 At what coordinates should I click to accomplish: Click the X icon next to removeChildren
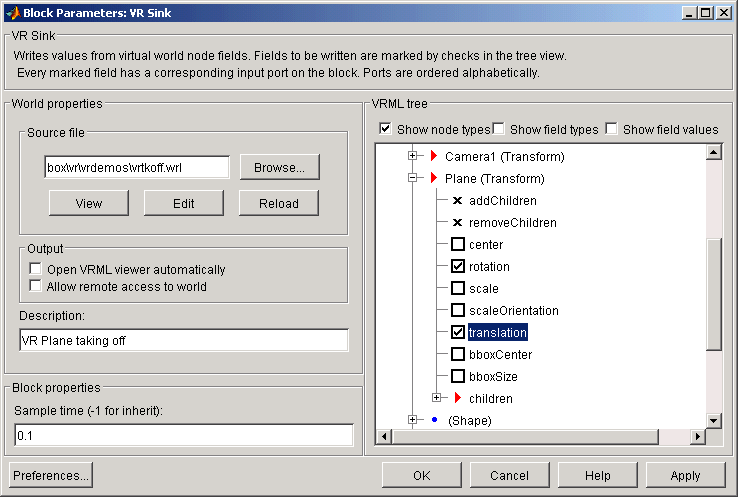click(x=457, y=223)
